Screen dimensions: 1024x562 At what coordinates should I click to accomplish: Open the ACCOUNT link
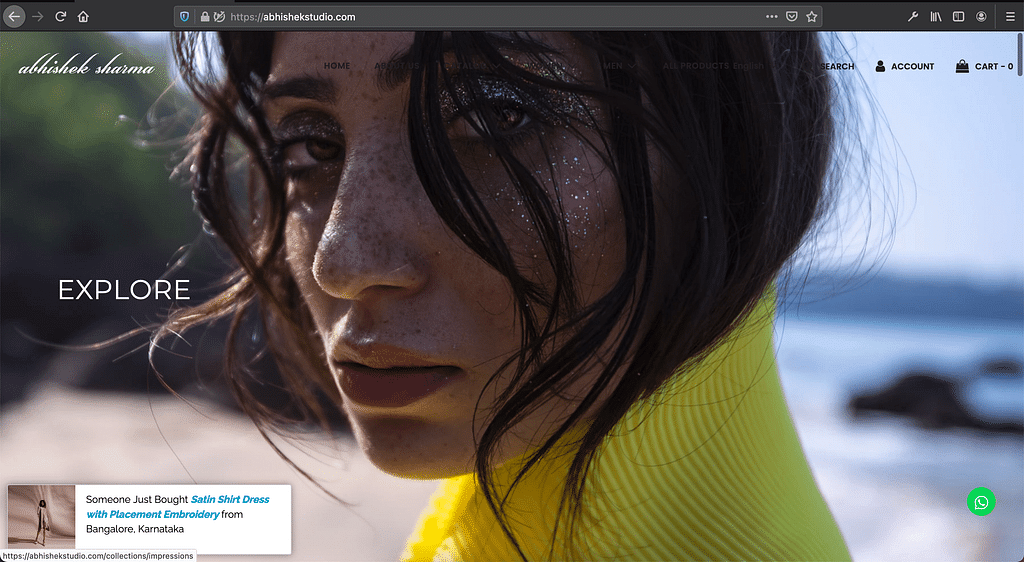(904, 67)
